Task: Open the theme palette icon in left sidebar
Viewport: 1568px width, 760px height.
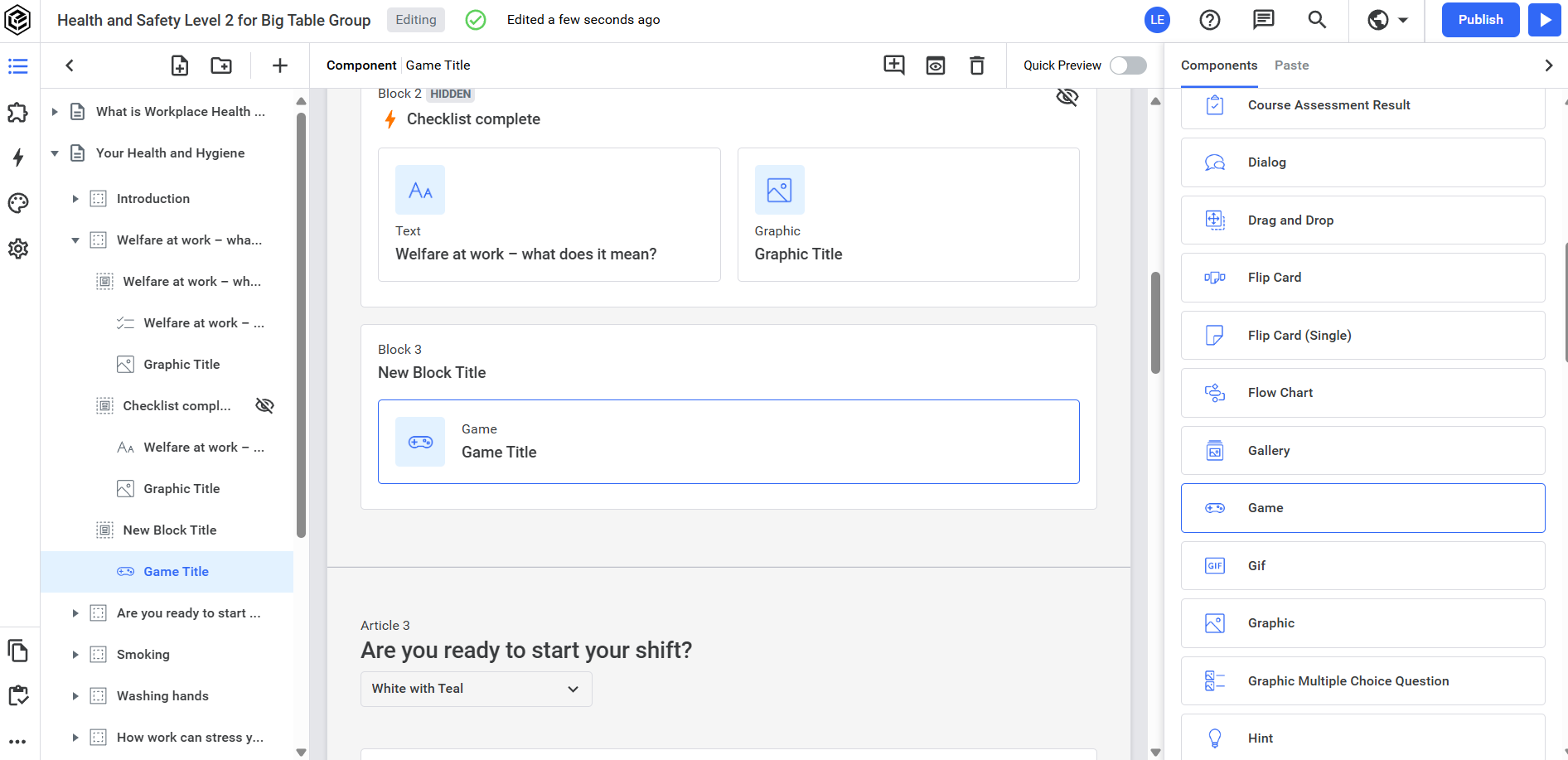Action: 18,203
